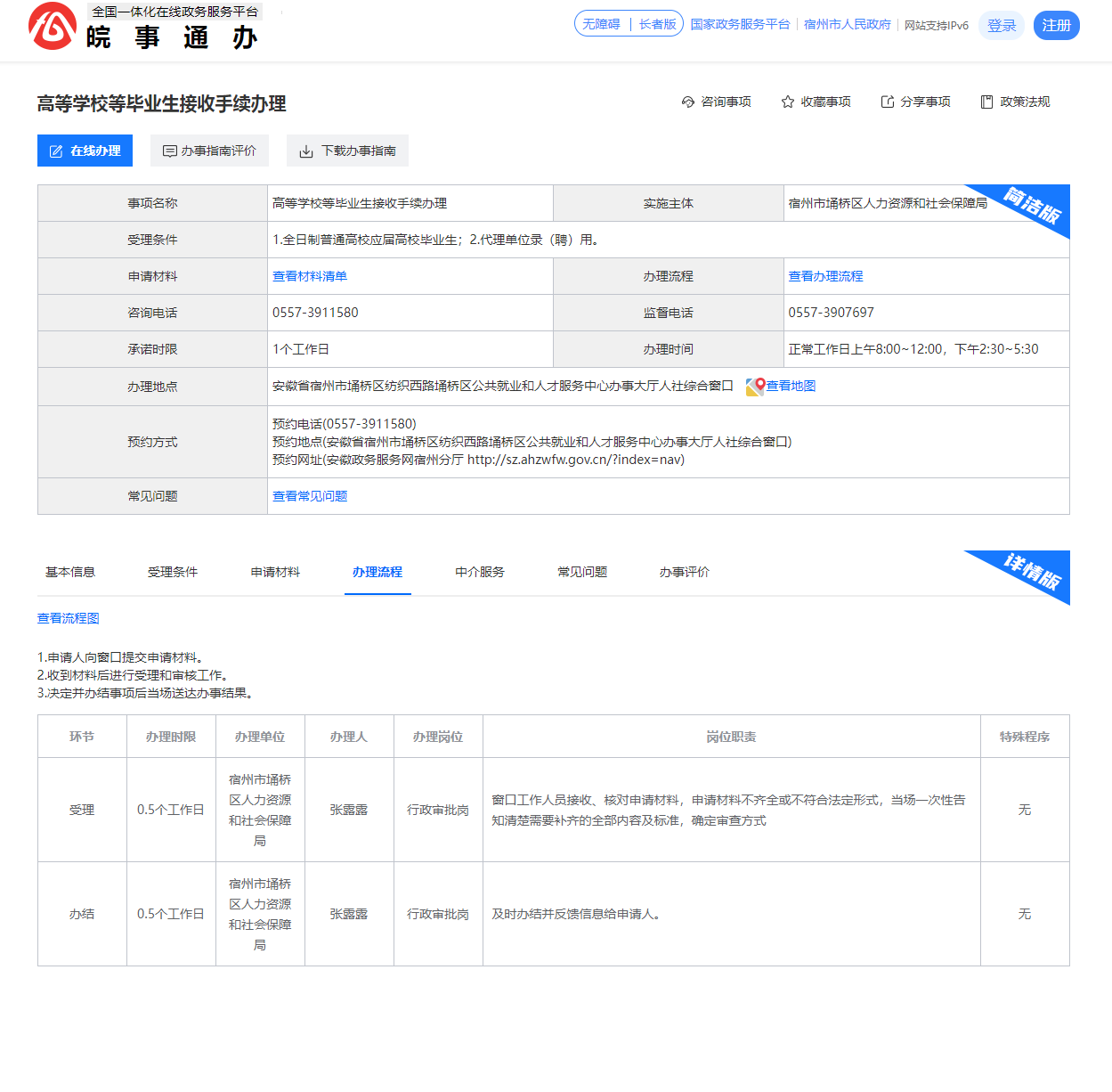The image size is (1112, 1092).
Task: Enable 无障碍 accessibility mode
Action: (601, 24)
